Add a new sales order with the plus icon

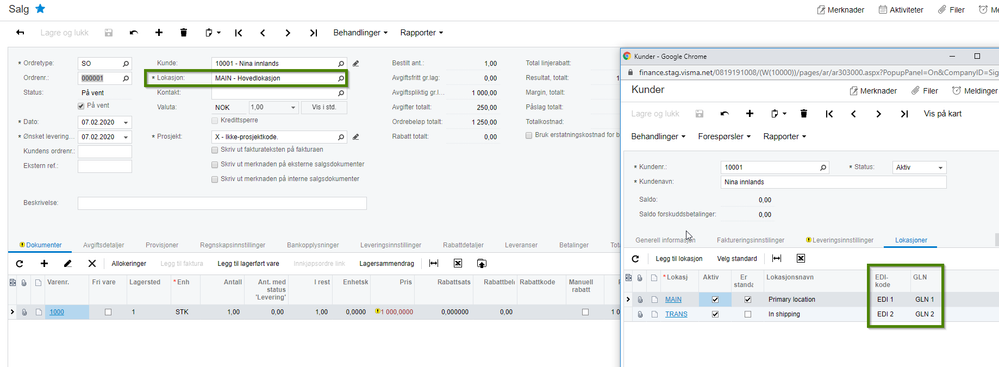159,32
